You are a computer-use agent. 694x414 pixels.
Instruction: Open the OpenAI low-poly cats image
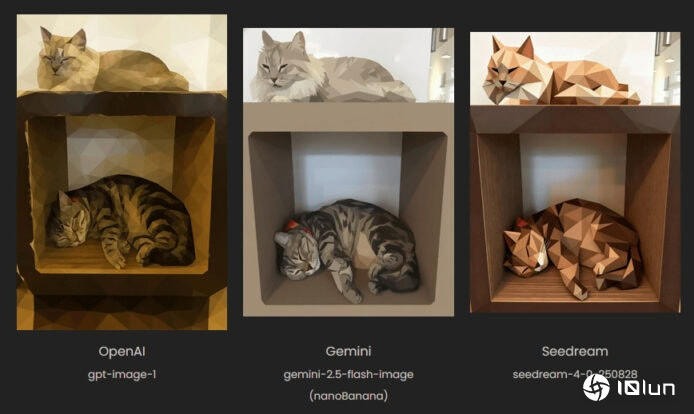pos(122,172)
